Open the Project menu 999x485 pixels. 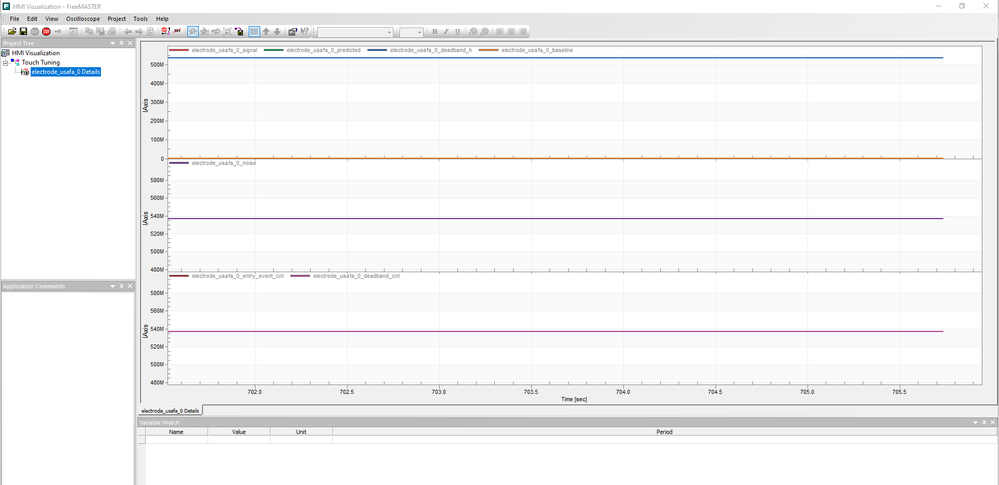(117, 18)
